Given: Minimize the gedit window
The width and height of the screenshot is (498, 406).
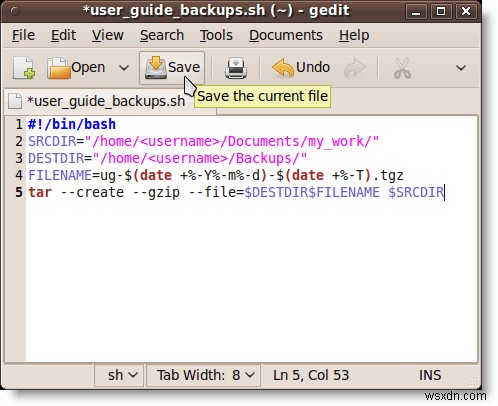Looking at the screenshot, I should pos(416,12).
